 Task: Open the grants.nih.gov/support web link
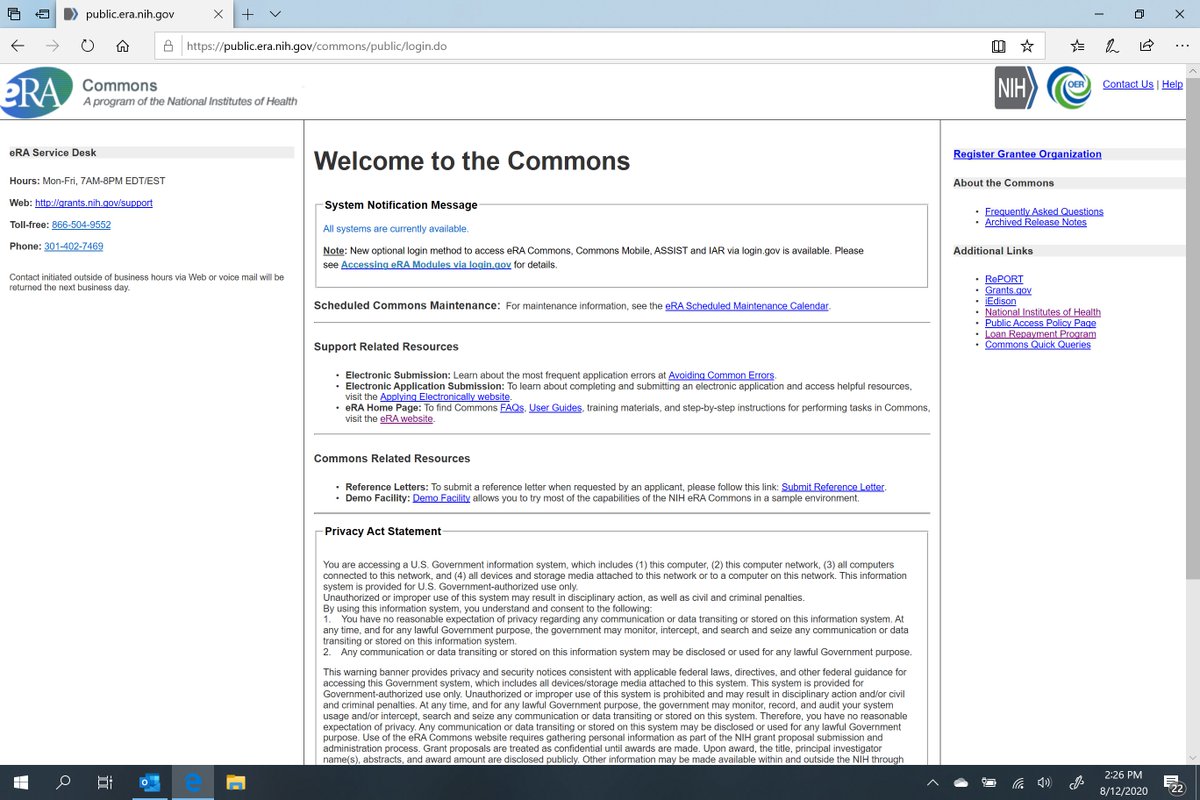click(x=94, y=203)
